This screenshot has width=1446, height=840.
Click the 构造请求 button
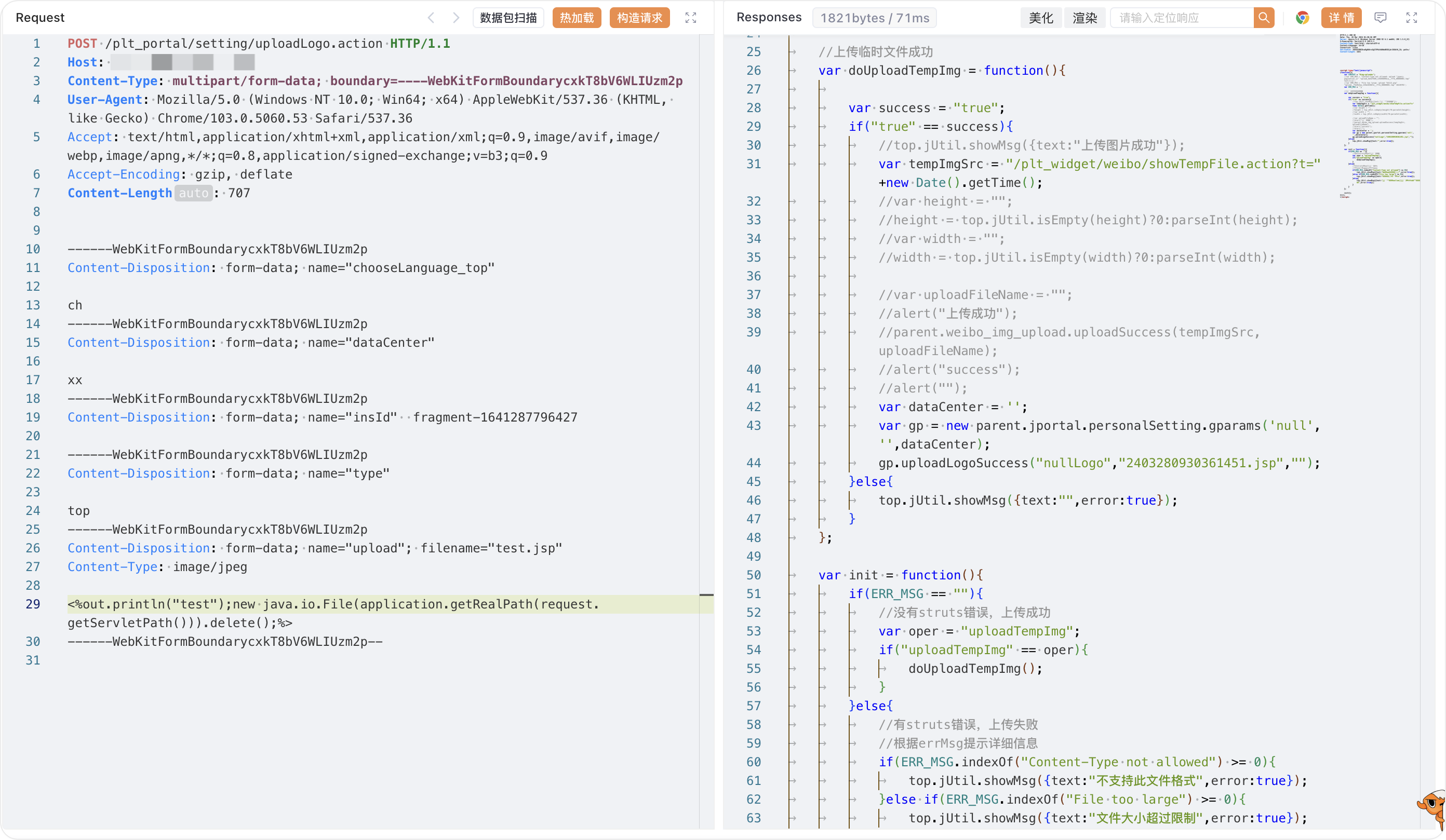[639, 18]
